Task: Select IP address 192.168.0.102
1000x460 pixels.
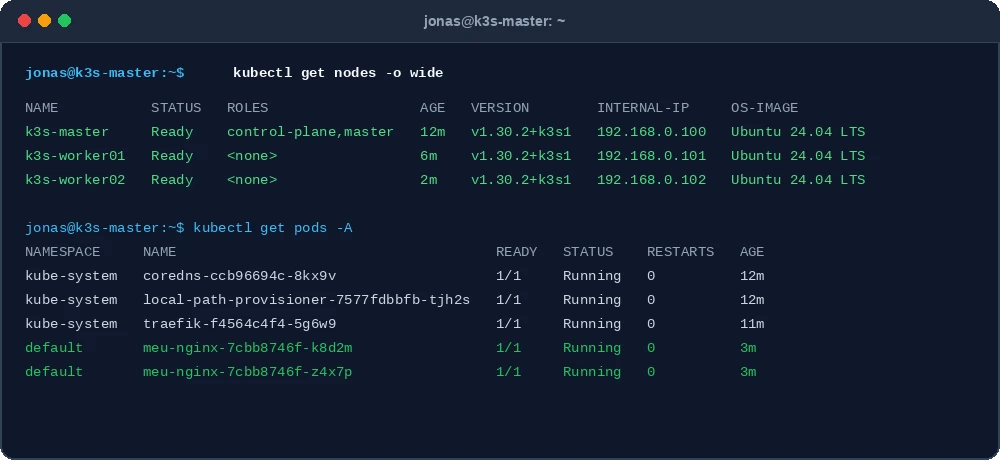Action: pos(652,180)
